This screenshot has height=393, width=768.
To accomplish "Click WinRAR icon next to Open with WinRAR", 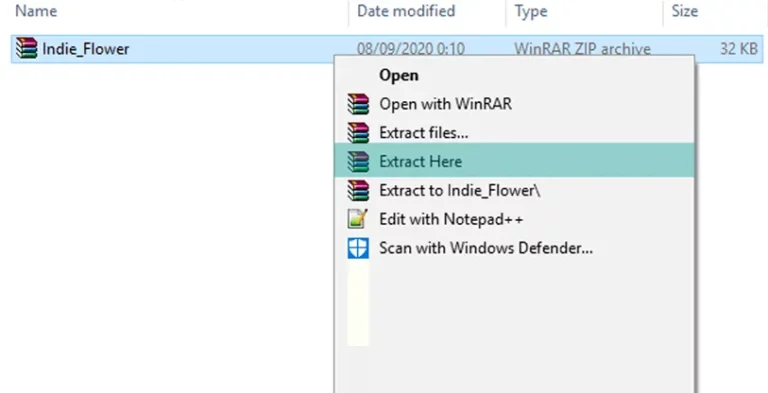I will coord(358,104).
